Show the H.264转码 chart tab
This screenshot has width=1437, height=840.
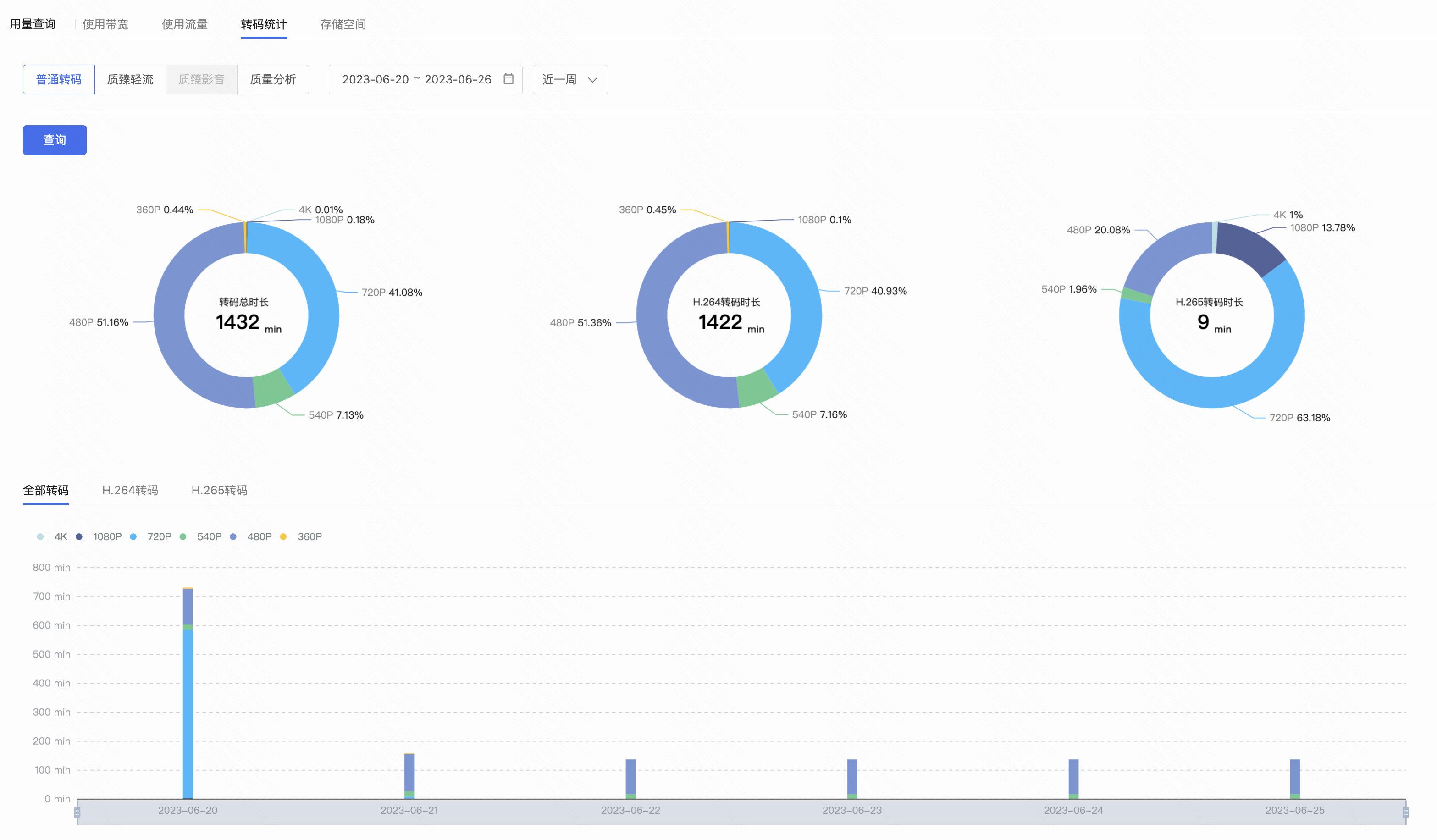[130, 490]
